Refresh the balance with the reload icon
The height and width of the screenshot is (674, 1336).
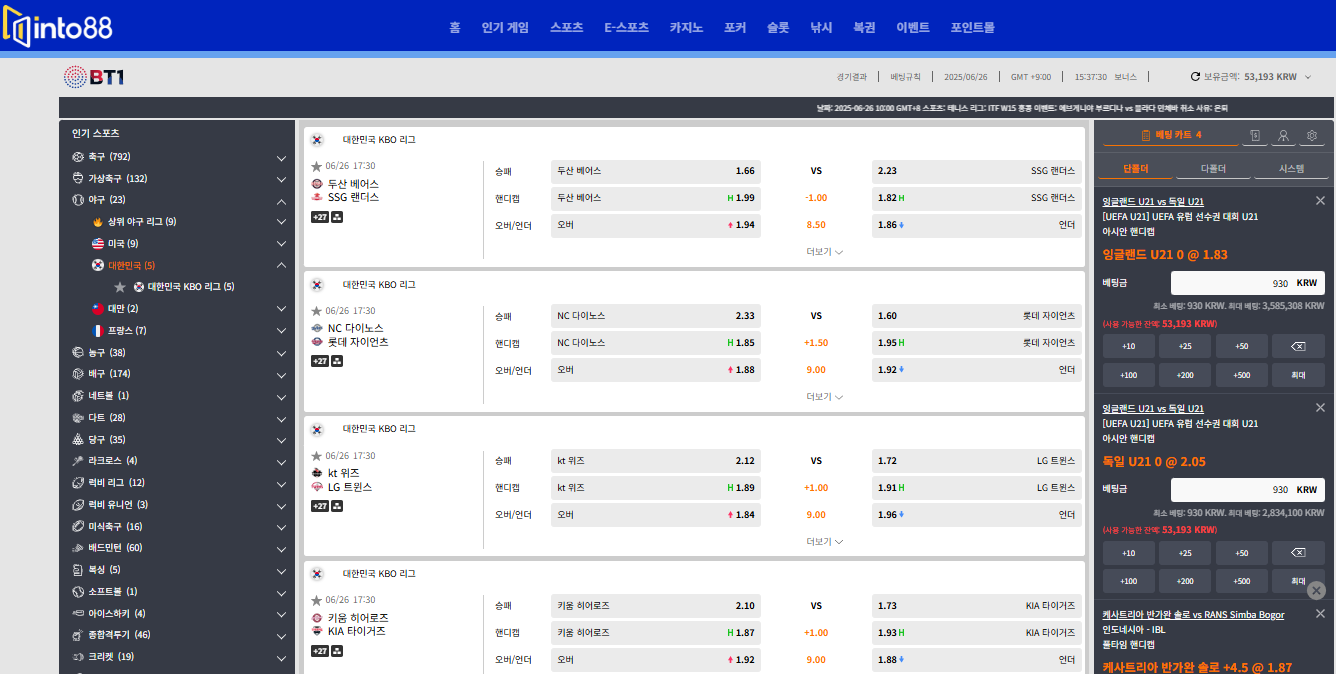pos(1194,76)
